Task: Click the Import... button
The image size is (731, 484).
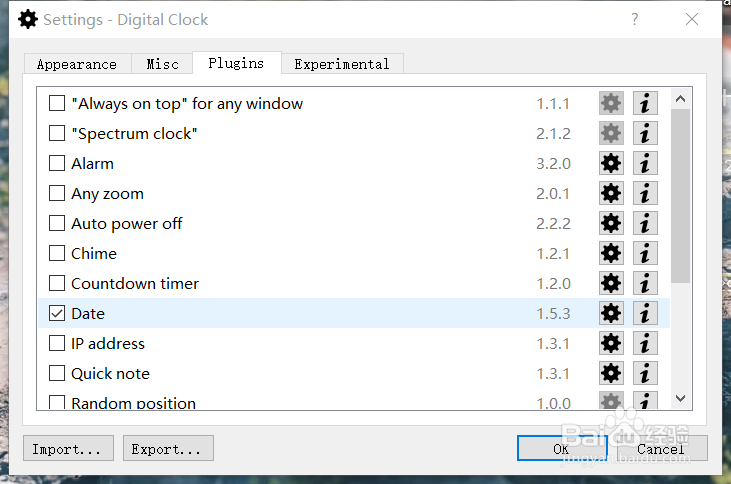Action: 68,449
